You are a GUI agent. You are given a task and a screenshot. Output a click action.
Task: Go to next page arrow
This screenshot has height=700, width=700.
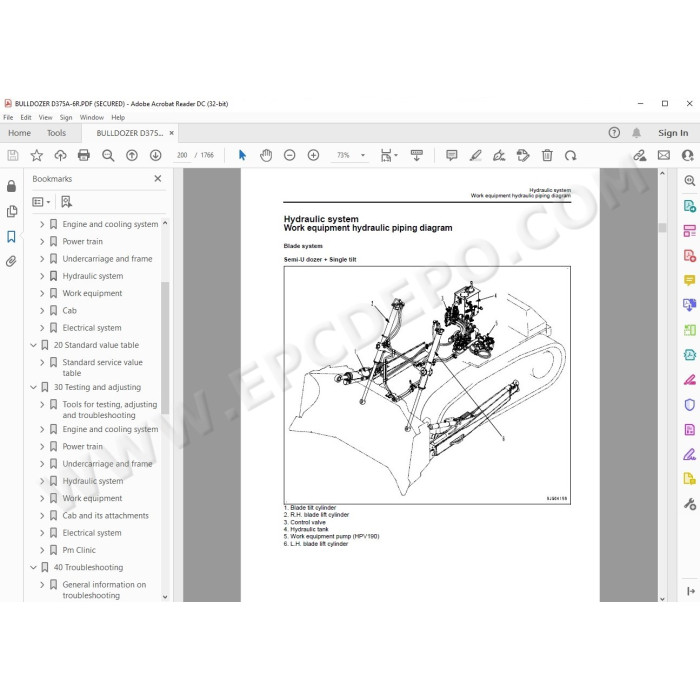coord(155,155)
